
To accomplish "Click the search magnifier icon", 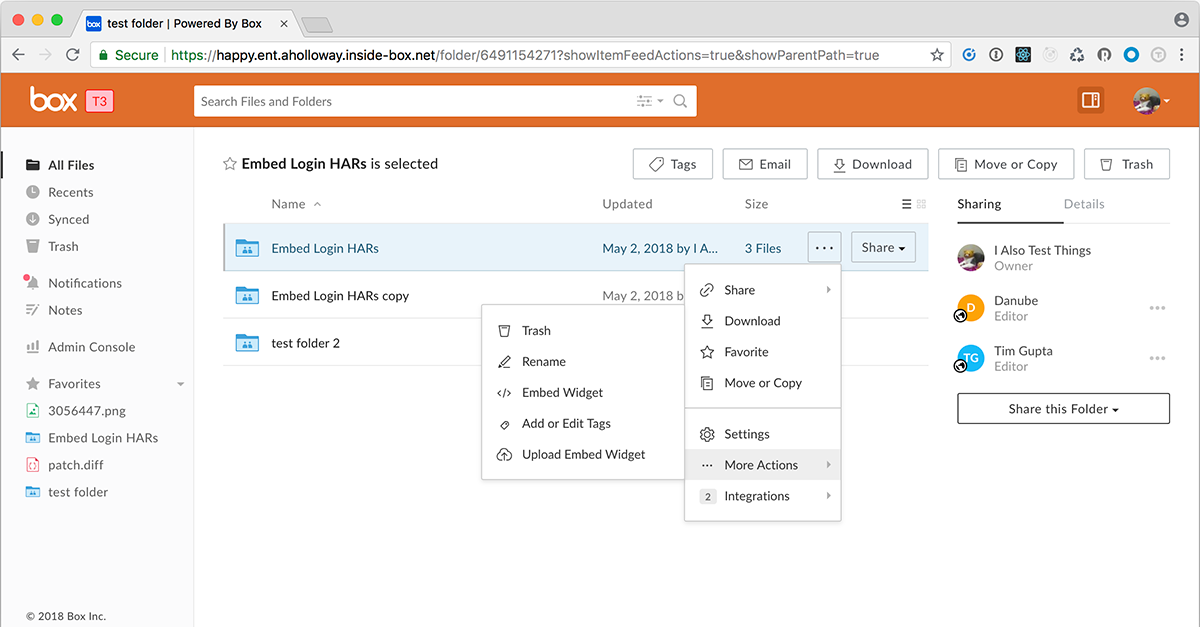I will 679,101.
